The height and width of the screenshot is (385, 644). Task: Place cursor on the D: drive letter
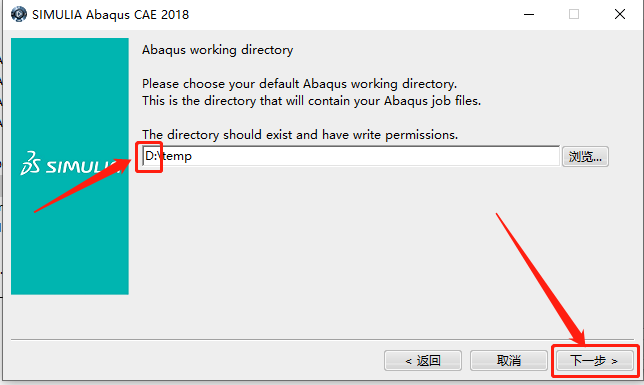(x=151, y=156)
